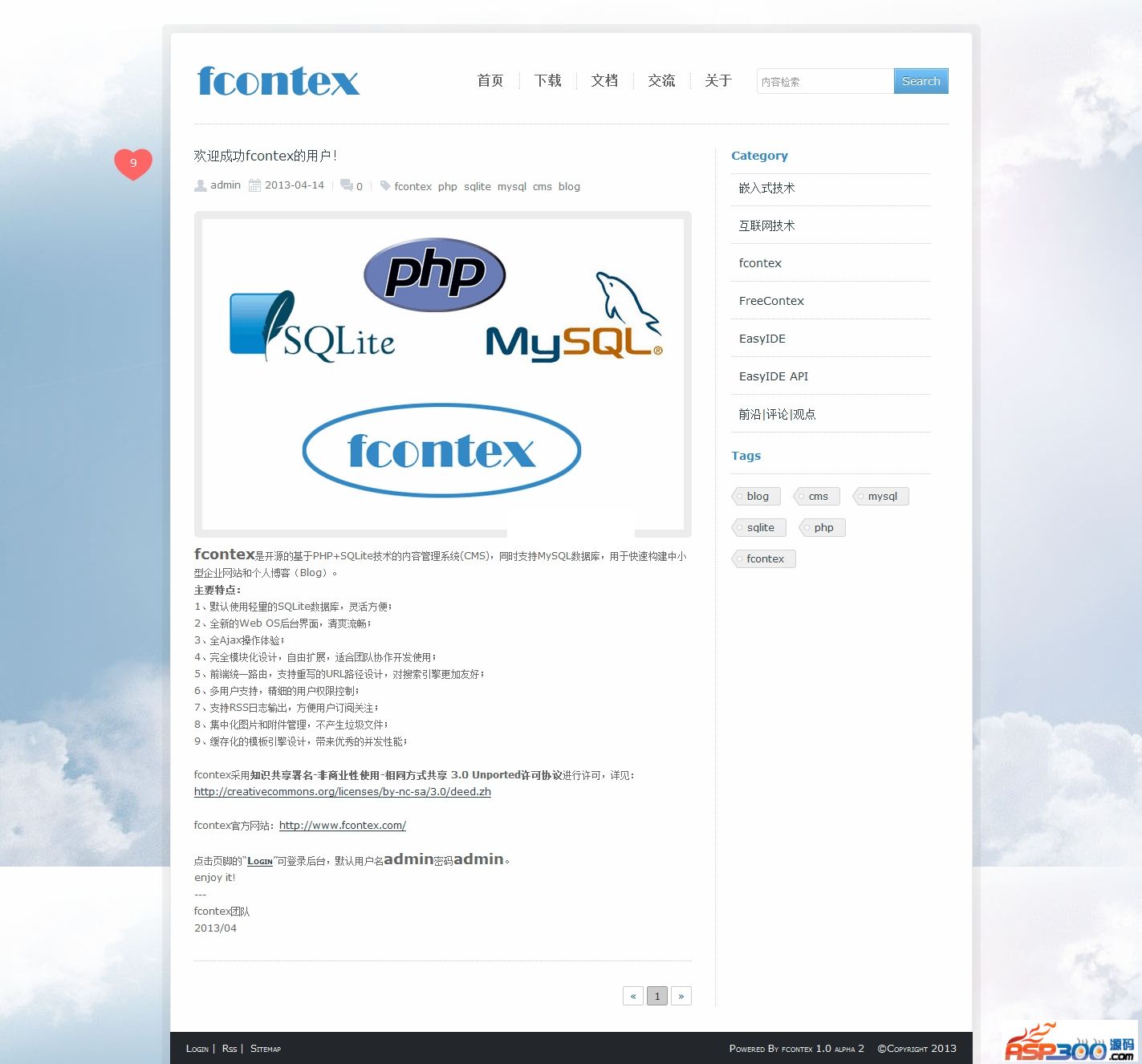Click the tag icon before fcontex tag
This screenshot has height=1064, width=1142.
pyautogui.click(x=385, y=185)
